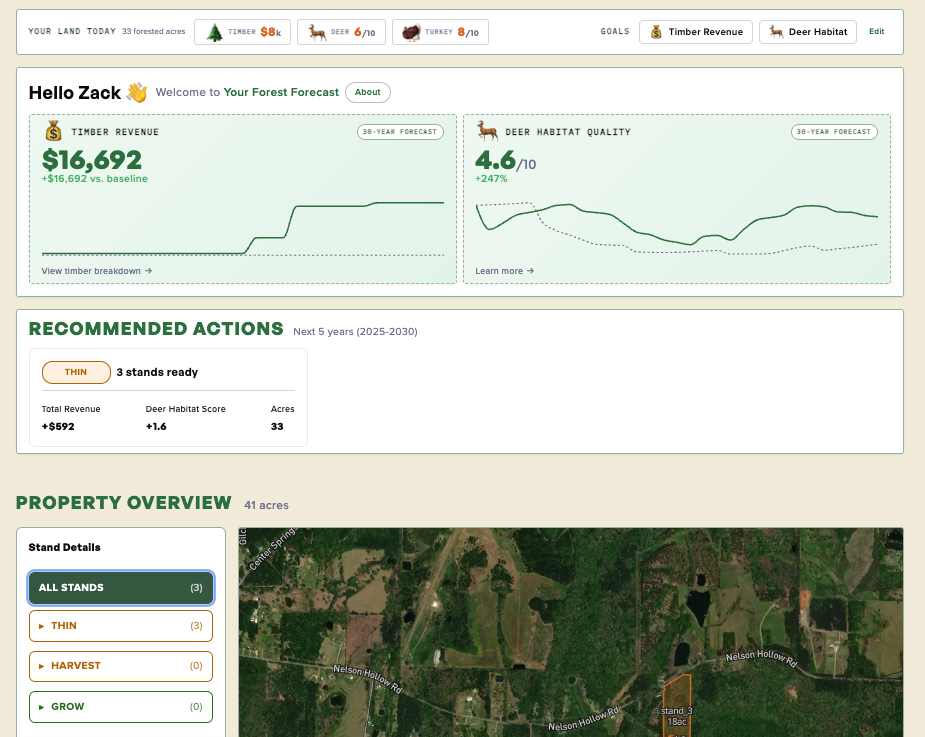Click the timber tree icon in the top bar

coord(214,31)
